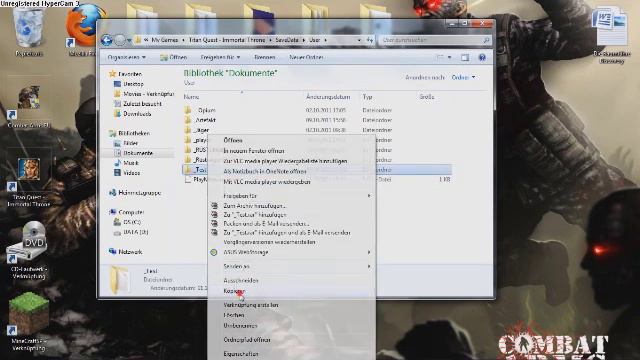
Task: Open the recent locations dropdown beside navigation arrows
Action: coord(129,40)
